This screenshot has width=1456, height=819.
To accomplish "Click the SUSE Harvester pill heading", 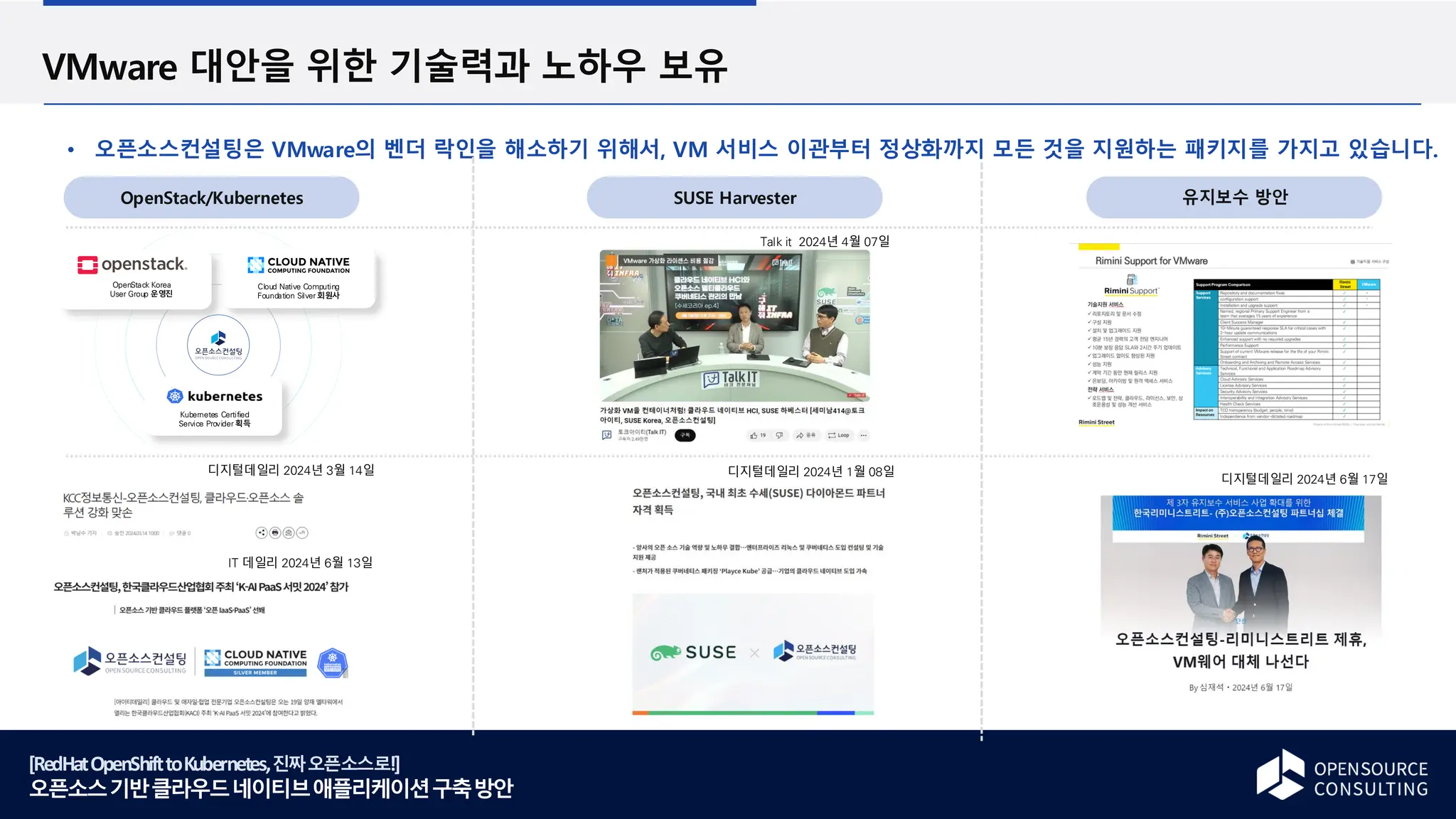I will tap(734, 198).
